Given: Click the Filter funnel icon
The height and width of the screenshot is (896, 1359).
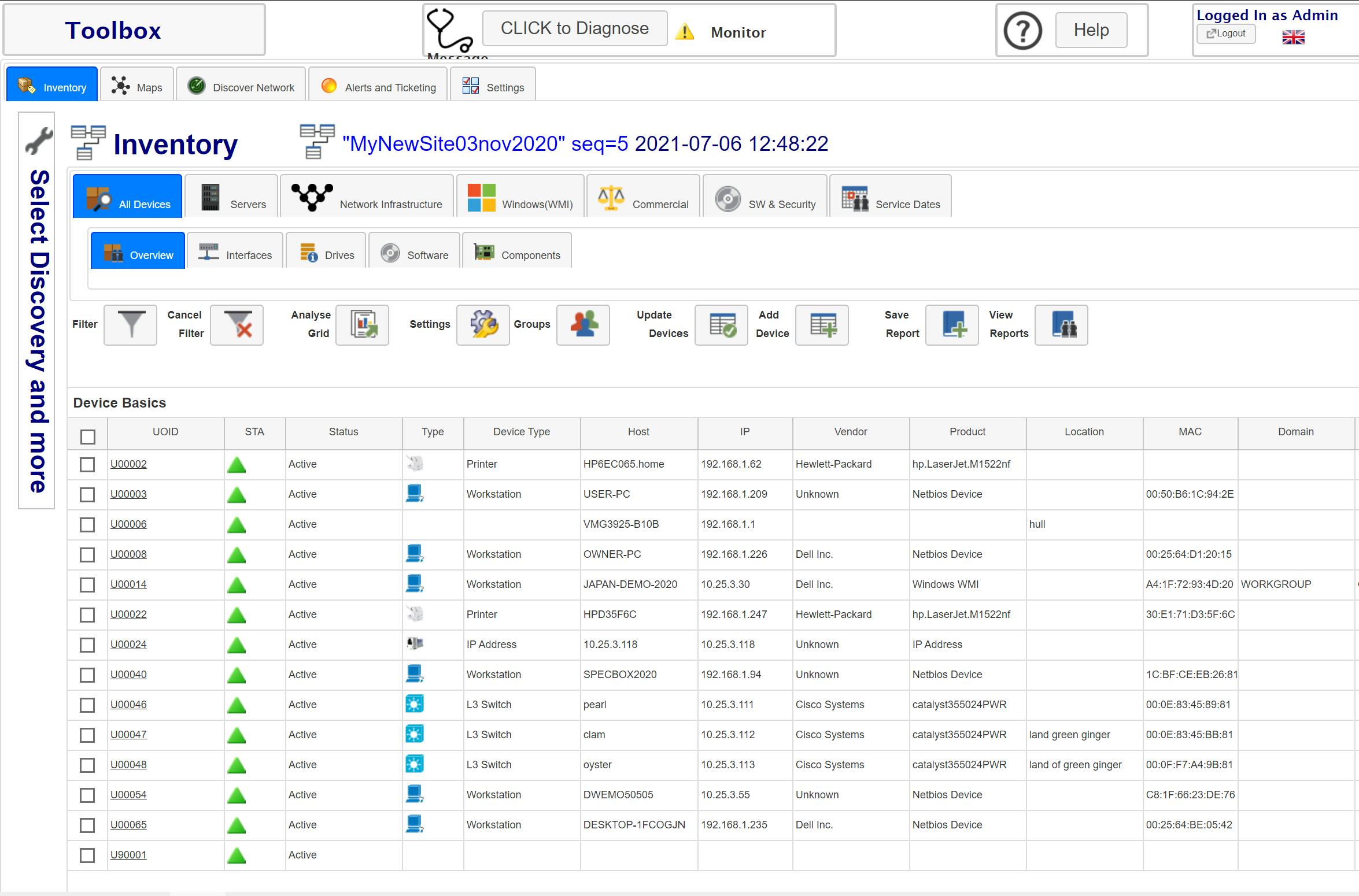Looking at the screenshot, I should [x=130, y=325].
